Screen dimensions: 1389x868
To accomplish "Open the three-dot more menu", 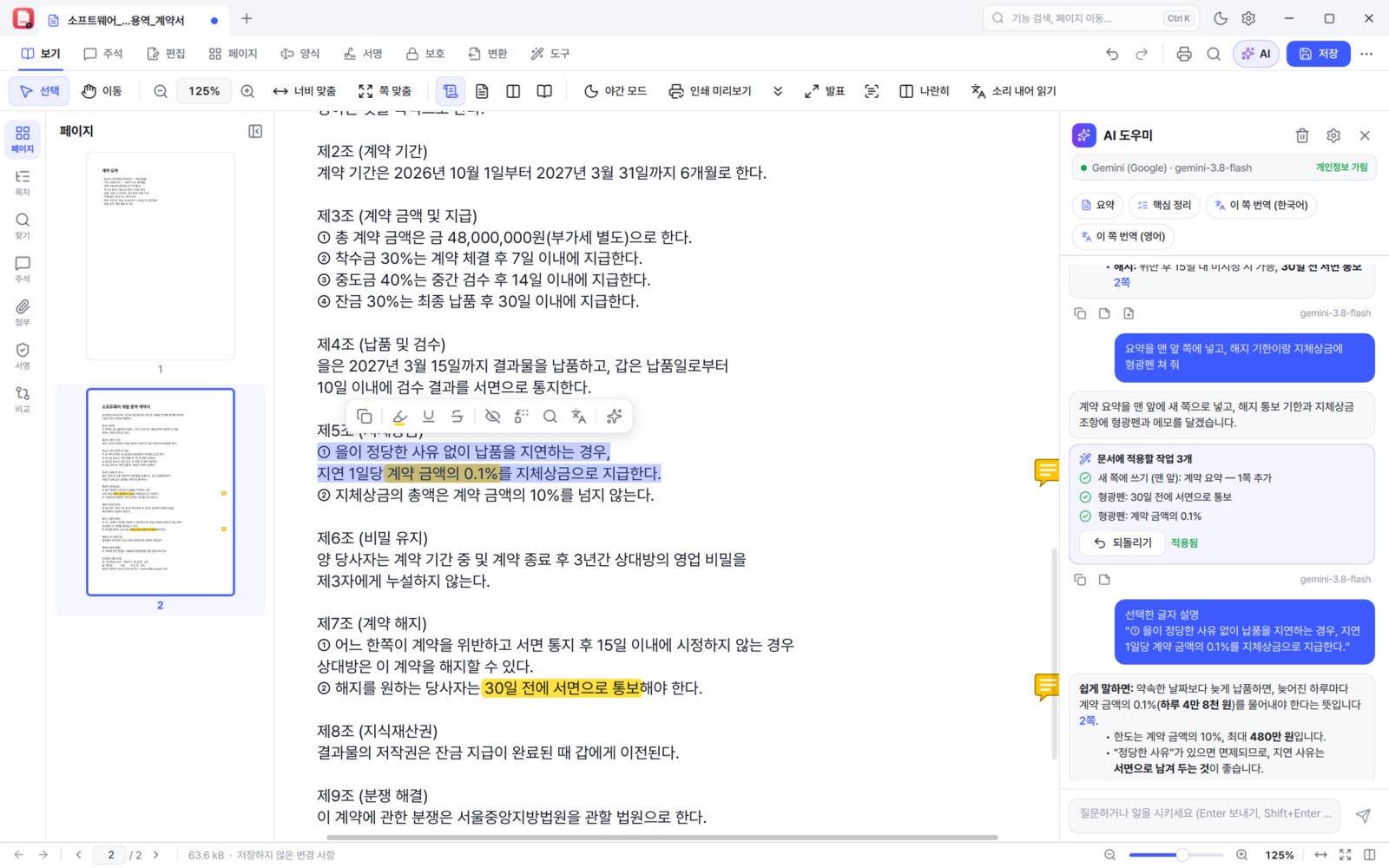I will point(1366,54).
